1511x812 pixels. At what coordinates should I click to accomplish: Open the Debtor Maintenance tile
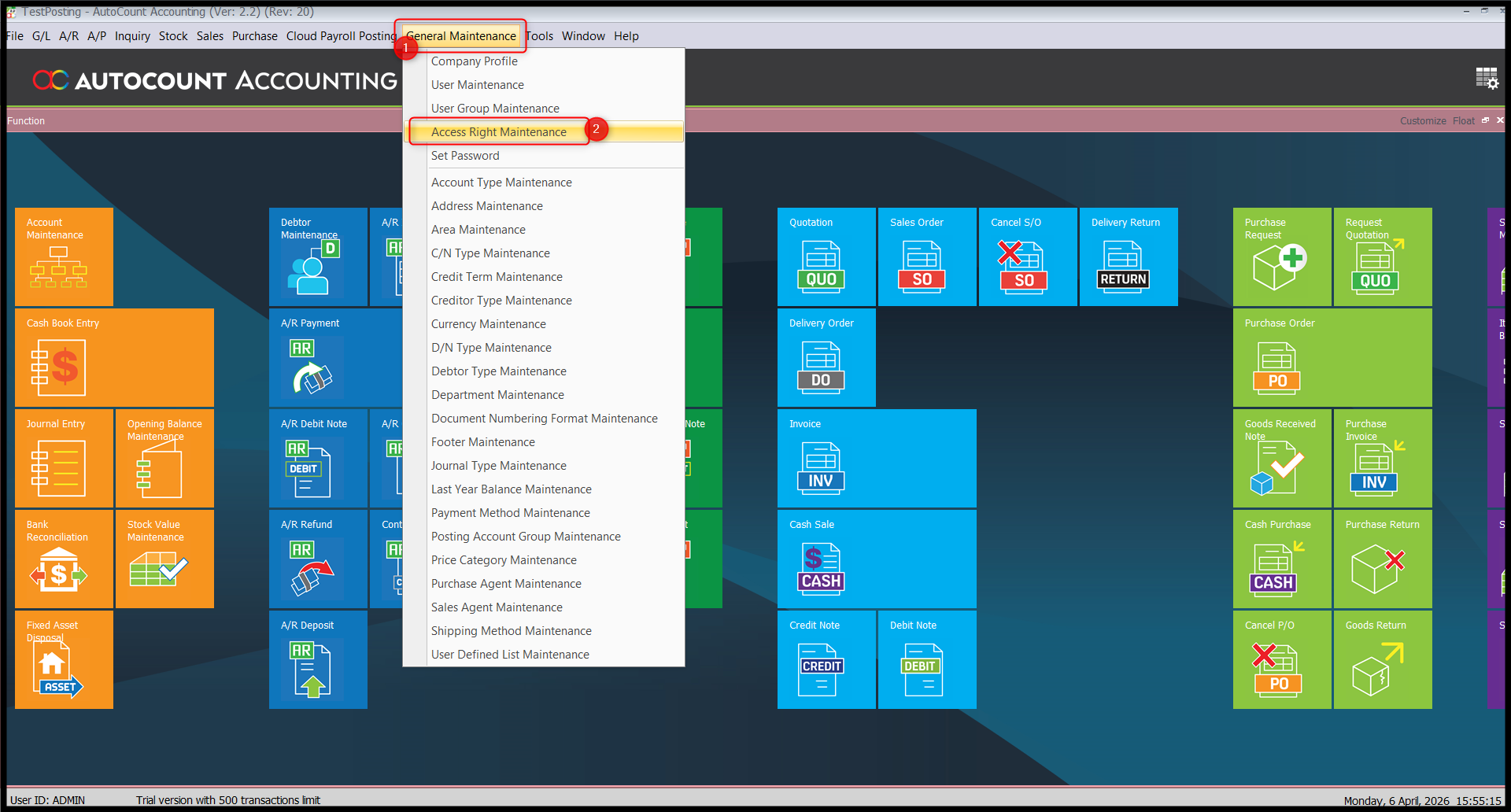pos(318,257)
